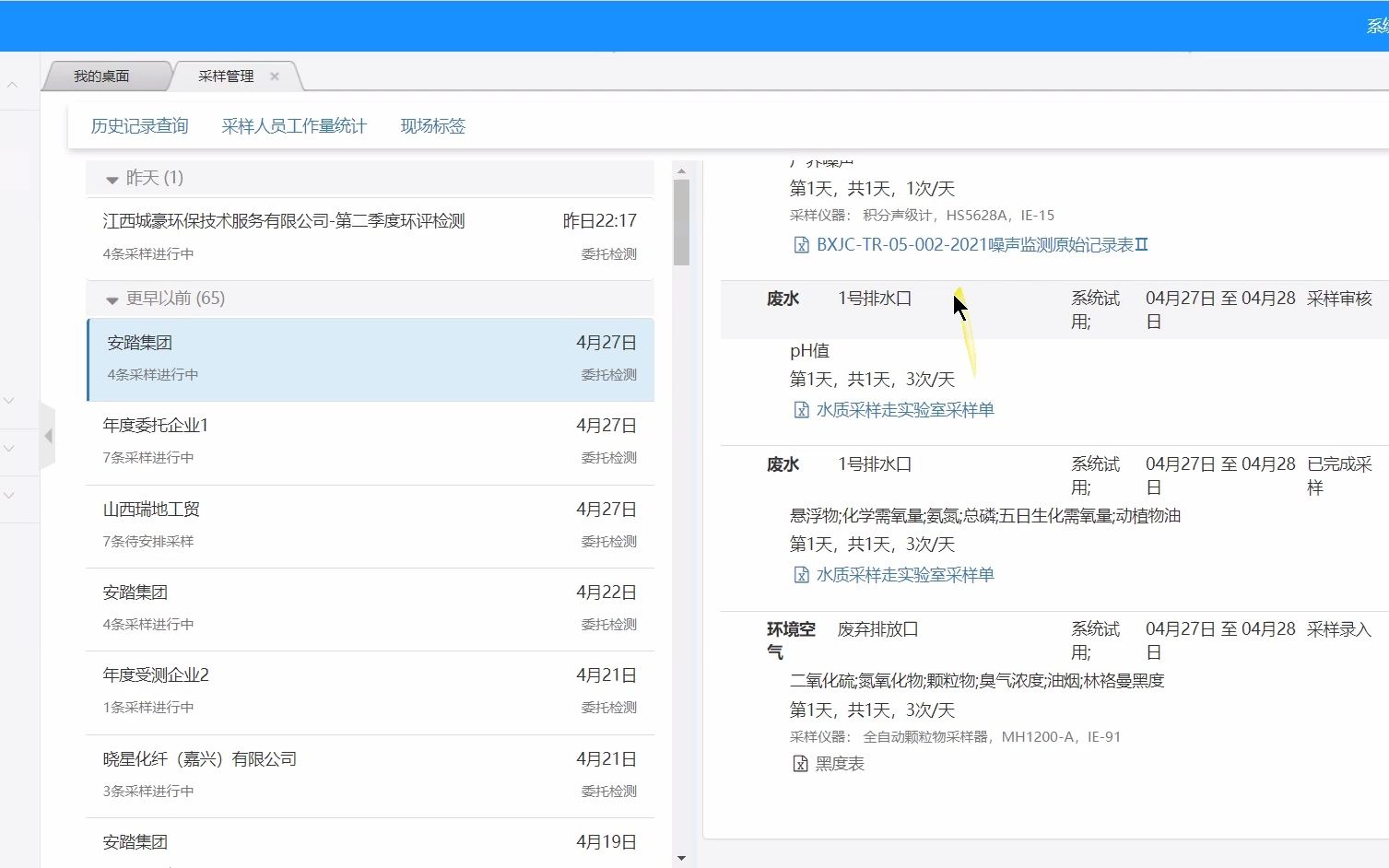Collapse the left sidebar panel arrow
The height and width of the screenshot is (868, 1389).
point(48,436)
